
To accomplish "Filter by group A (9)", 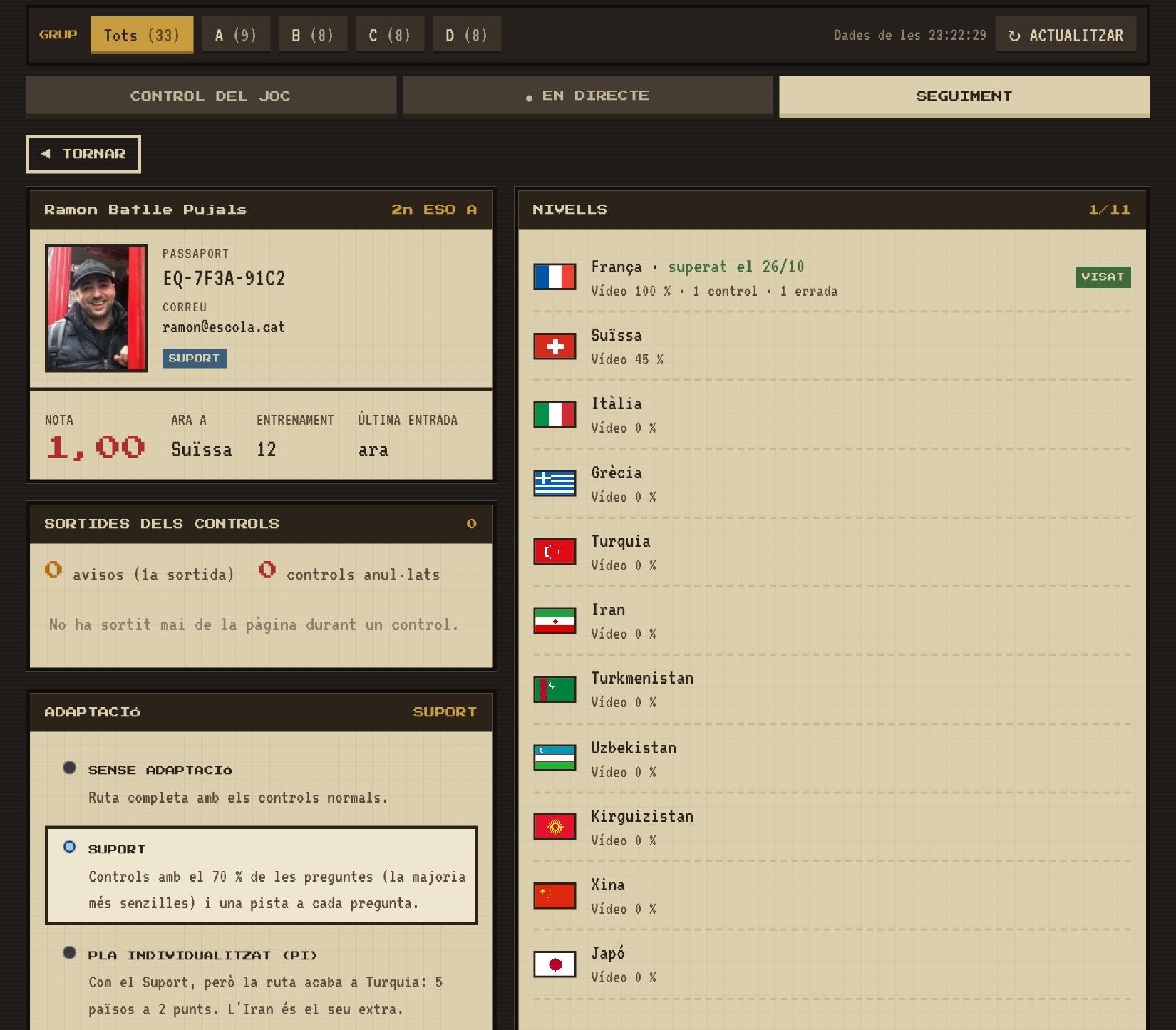I will tap(236, 35).
